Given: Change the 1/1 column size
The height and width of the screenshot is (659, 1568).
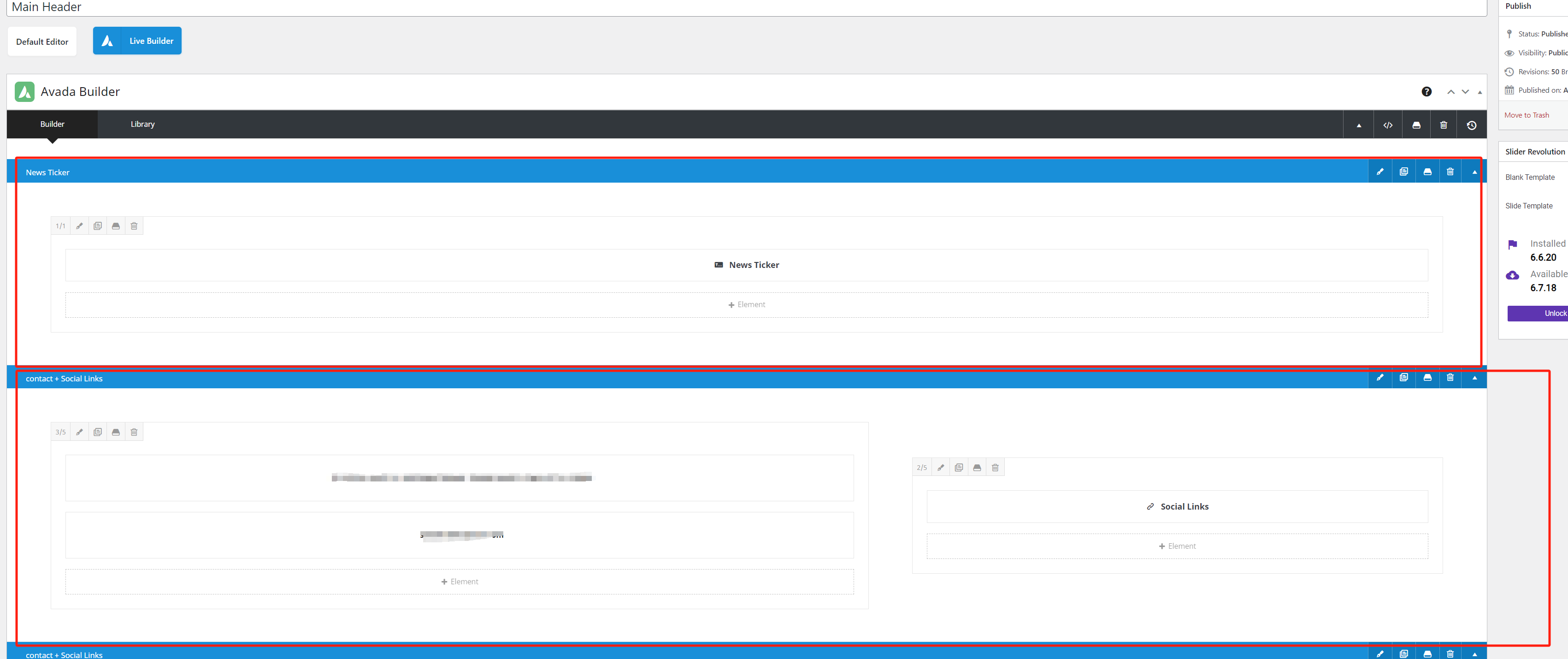Looking at the screenshot, I should coord(60,226).
